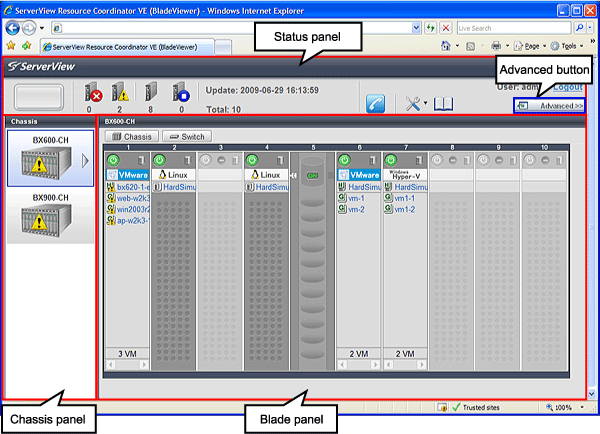
Task: Open the web-w2k3 VM link
Action: [x=133, y=198]
